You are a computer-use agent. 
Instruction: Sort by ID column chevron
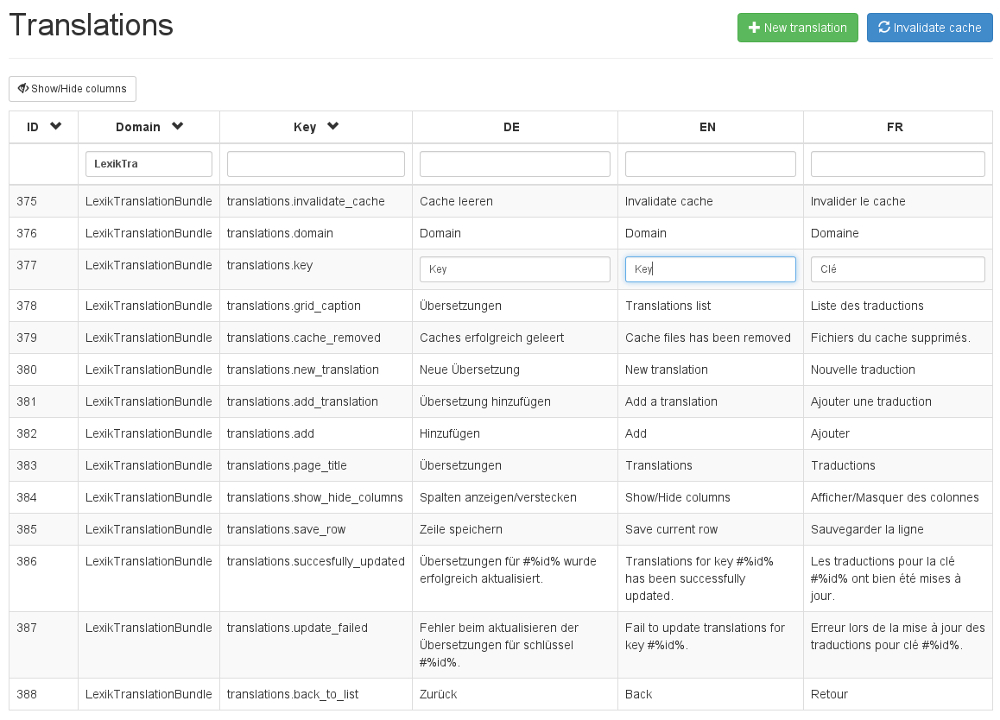56,126
